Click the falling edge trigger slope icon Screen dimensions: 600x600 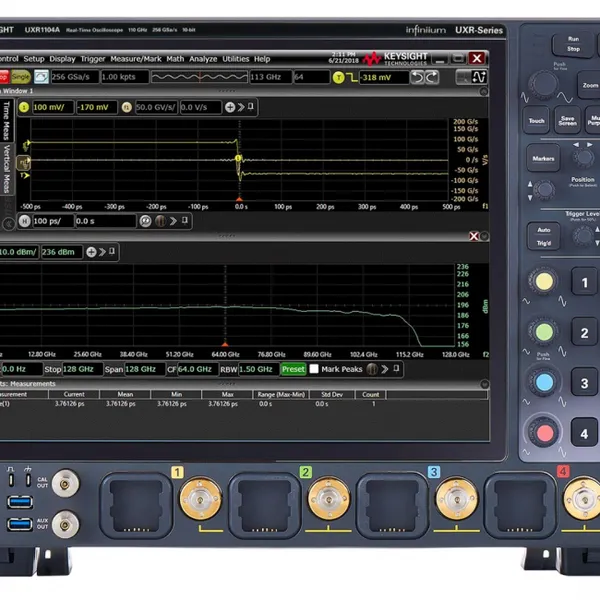coord(352,78)
